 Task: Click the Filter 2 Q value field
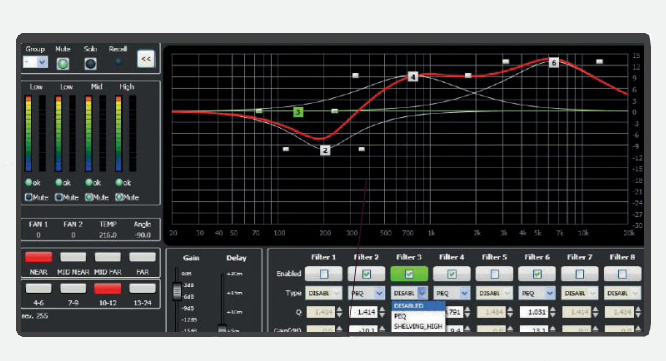pos(364,312)
